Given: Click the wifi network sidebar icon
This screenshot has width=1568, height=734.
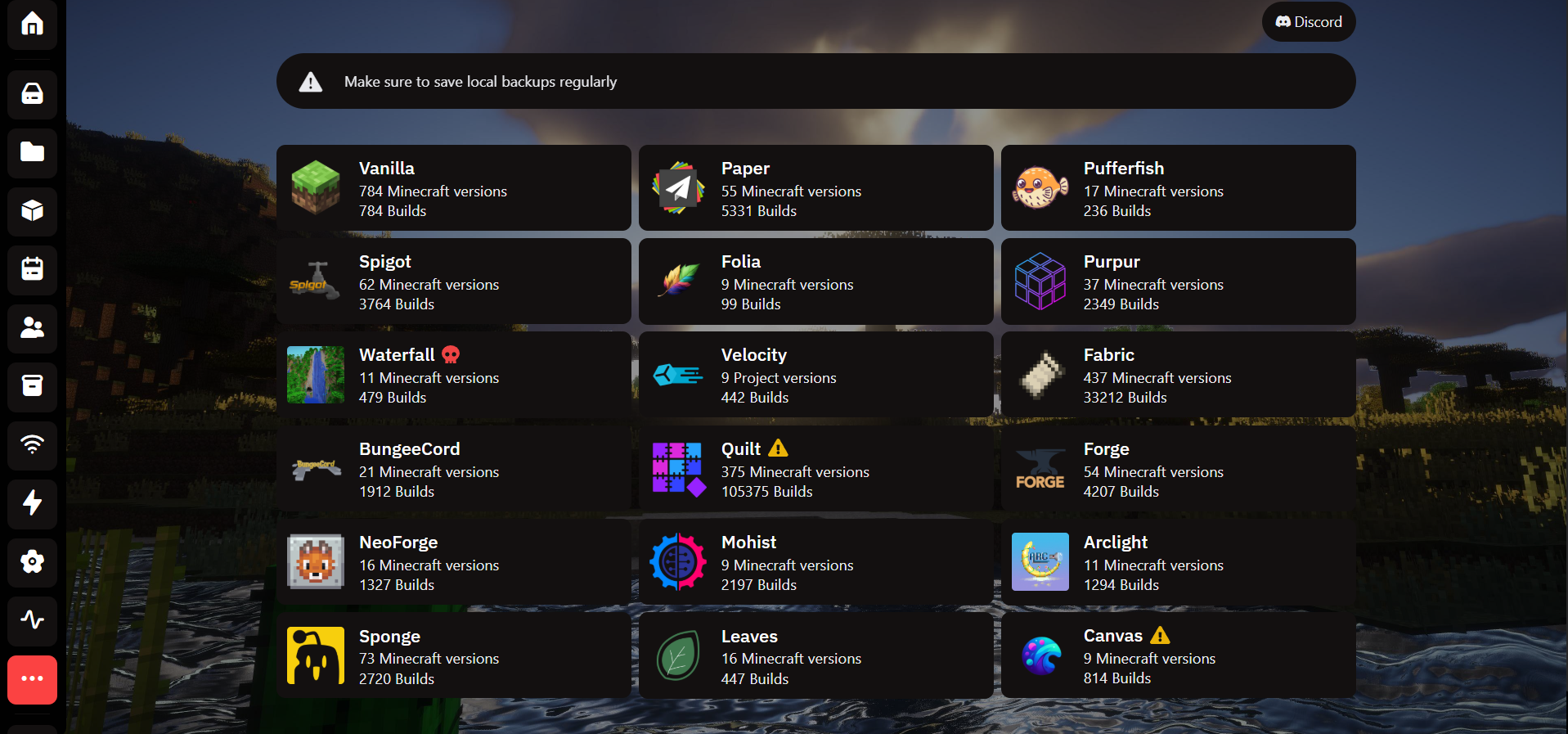Looking at the screenshot, I should point(32,444).
